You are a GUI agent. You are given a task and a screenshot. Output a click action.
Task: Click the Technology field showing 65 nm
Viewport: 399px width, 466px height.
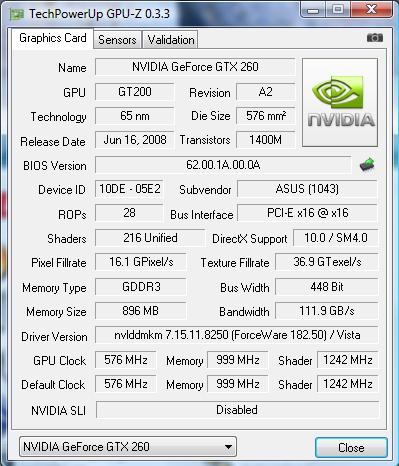pyautogui.click(x=135, y=116)
